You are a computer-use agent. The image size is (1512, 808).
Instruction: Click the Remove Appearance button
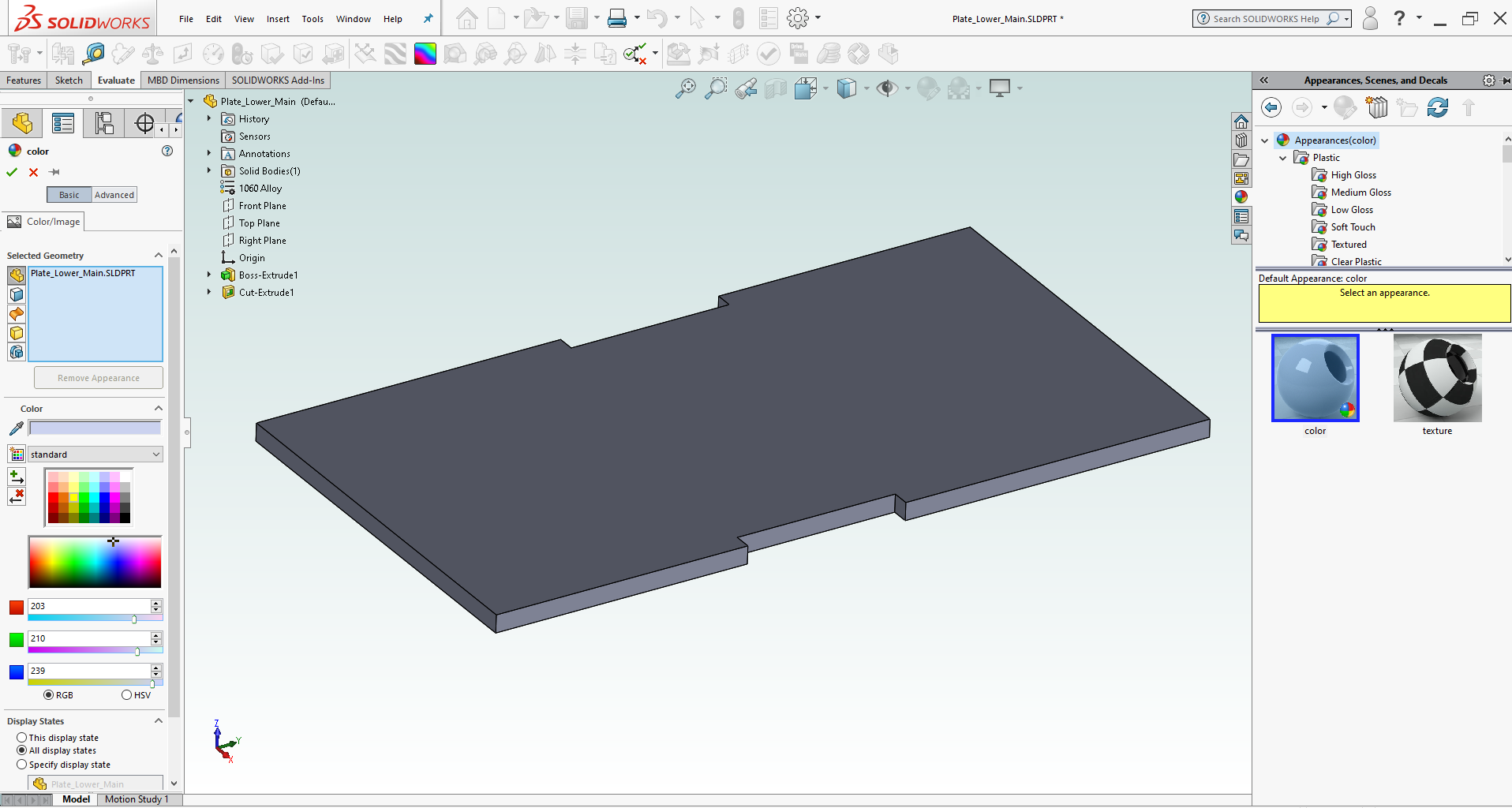pos(99,378)
